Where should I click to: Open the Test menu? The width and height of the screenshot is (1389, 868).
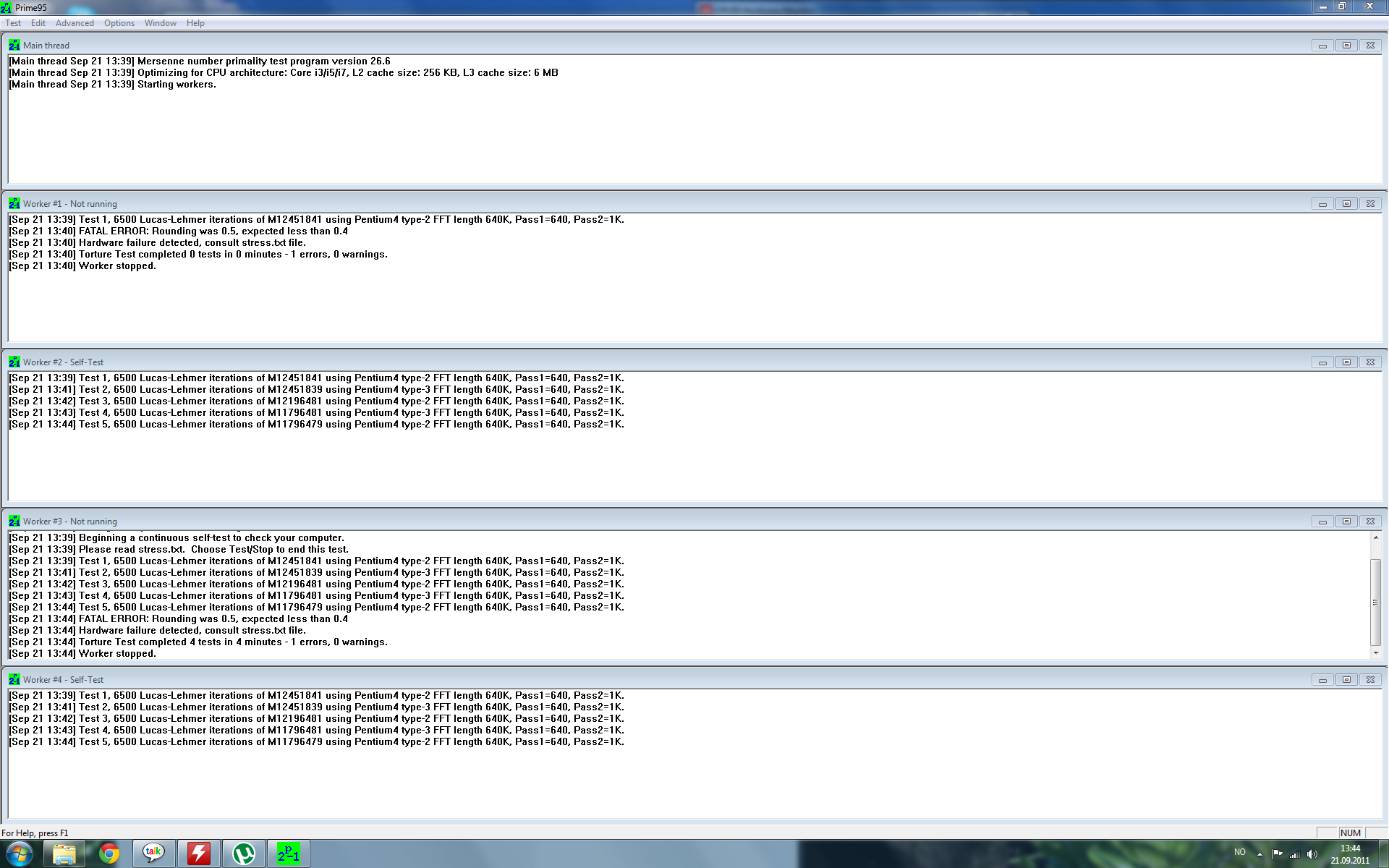(13, 23)
